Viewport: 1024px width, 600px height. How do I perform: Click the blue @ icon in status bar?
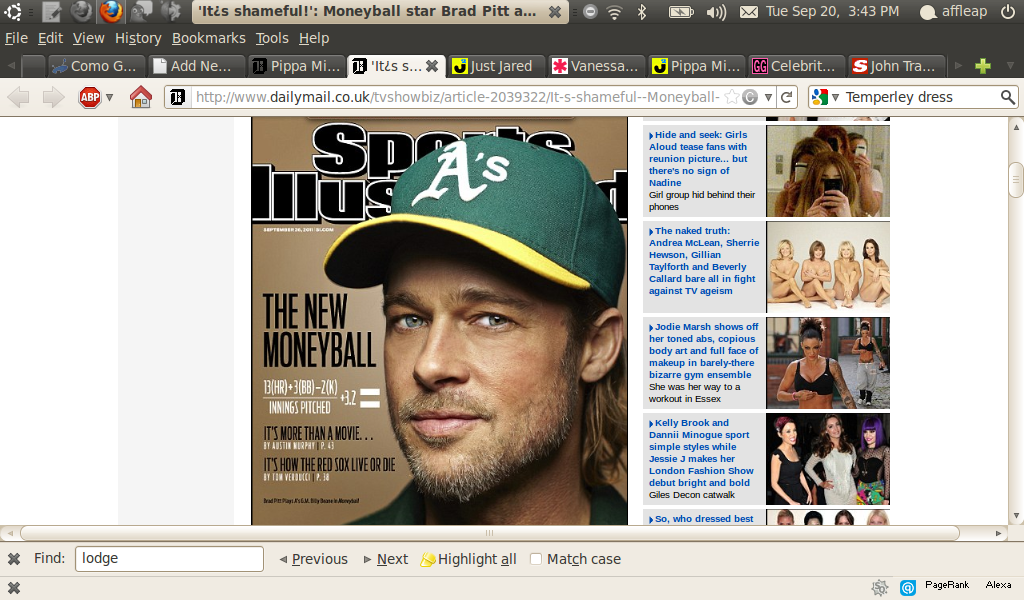(x=908, y=588)
